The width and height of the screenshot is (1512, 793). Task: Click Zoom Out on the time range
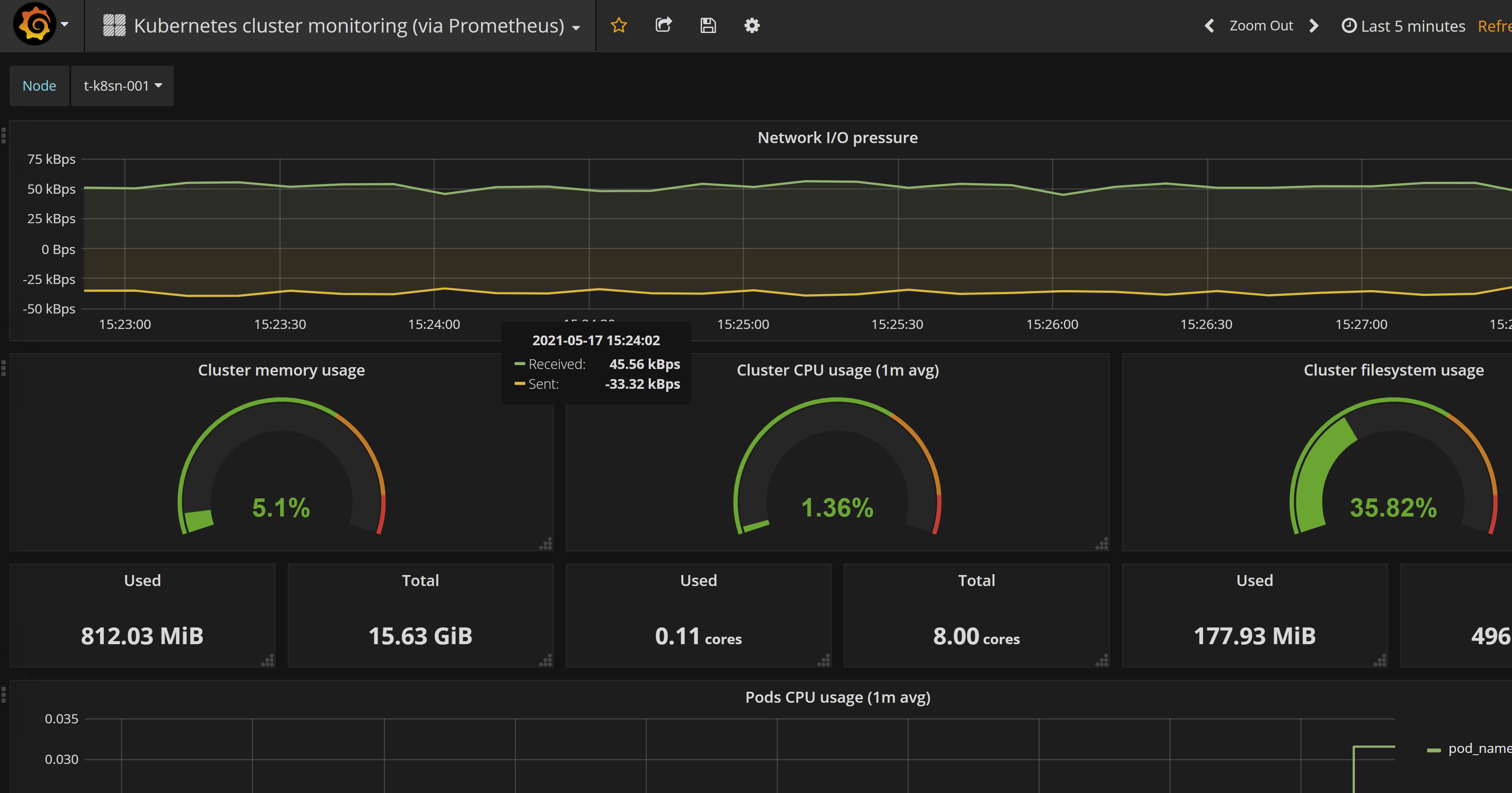click(x=1261, y=26)
